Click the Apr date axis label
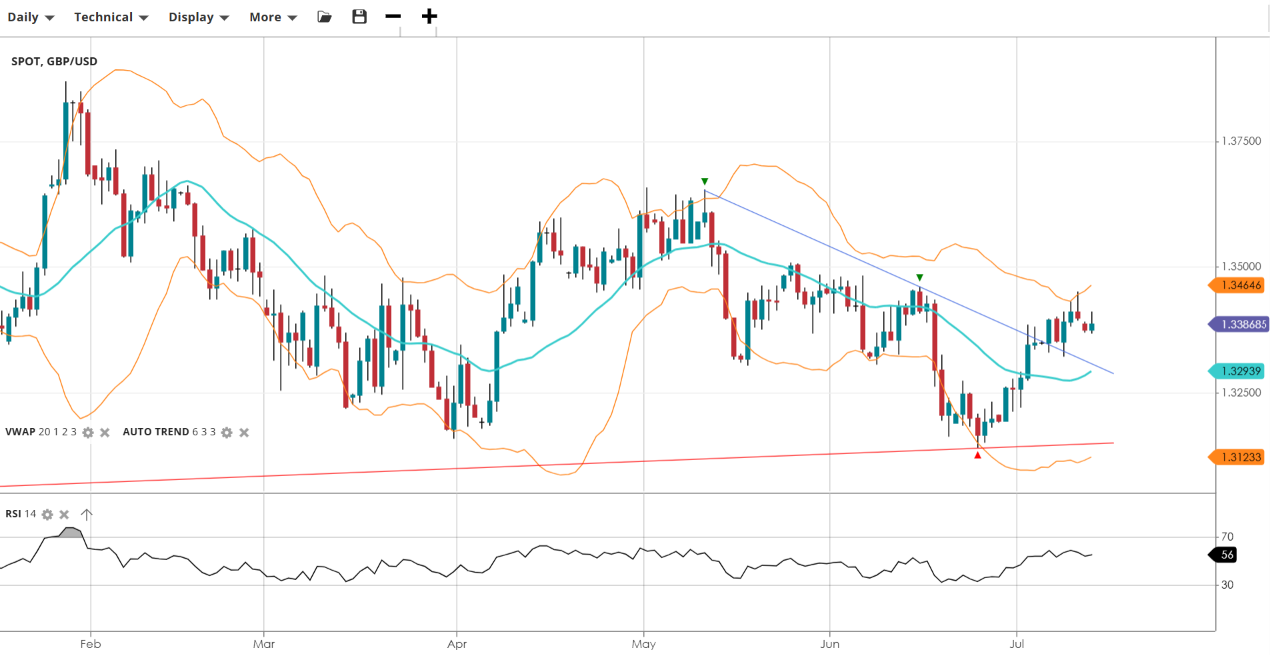The width and height of the screenshot is (1270, 655). pyautogui.click(x=456, y=645)
